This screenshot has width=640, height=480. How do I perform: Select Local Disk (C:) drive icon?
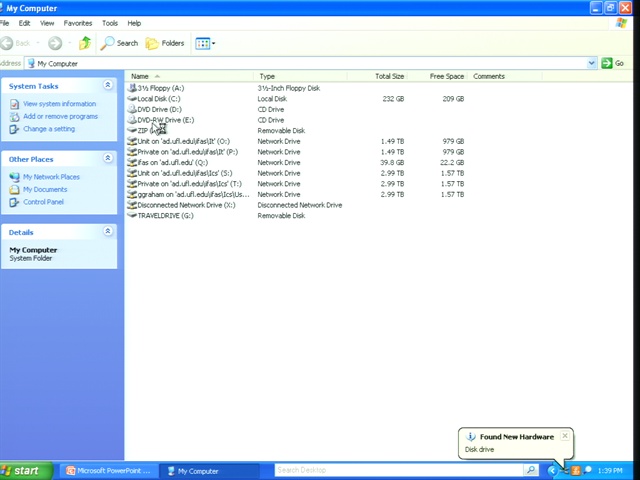pyautogui.click(x=132, y=98)
